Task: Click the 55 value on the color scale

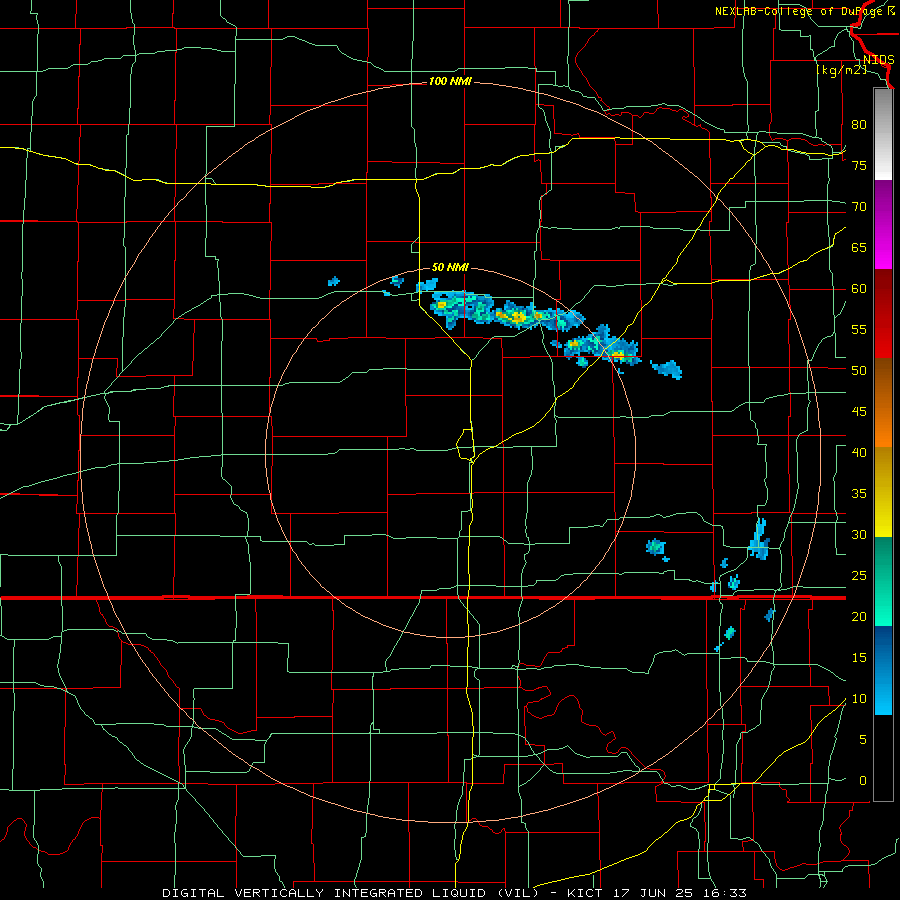Action: point(859,329)
